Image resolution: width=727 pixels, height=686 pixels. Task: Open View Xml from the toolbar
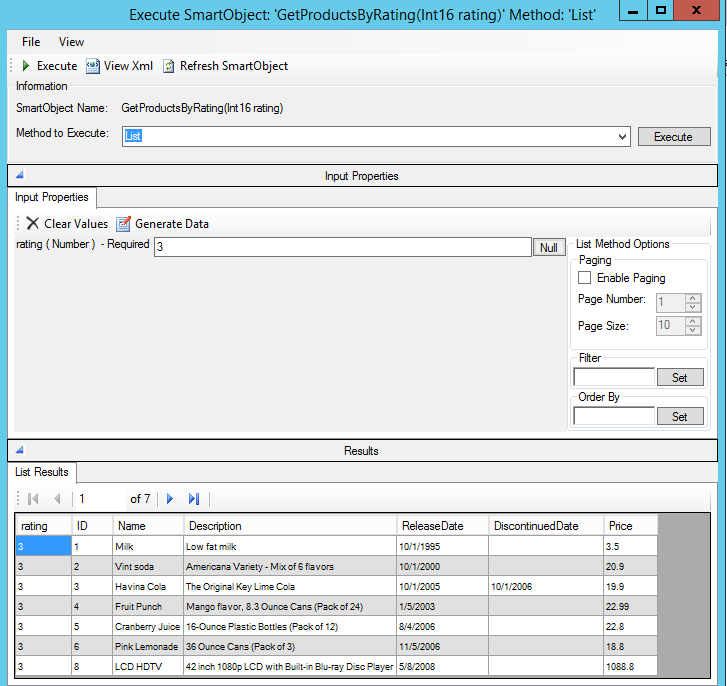[x=93, y=66]
